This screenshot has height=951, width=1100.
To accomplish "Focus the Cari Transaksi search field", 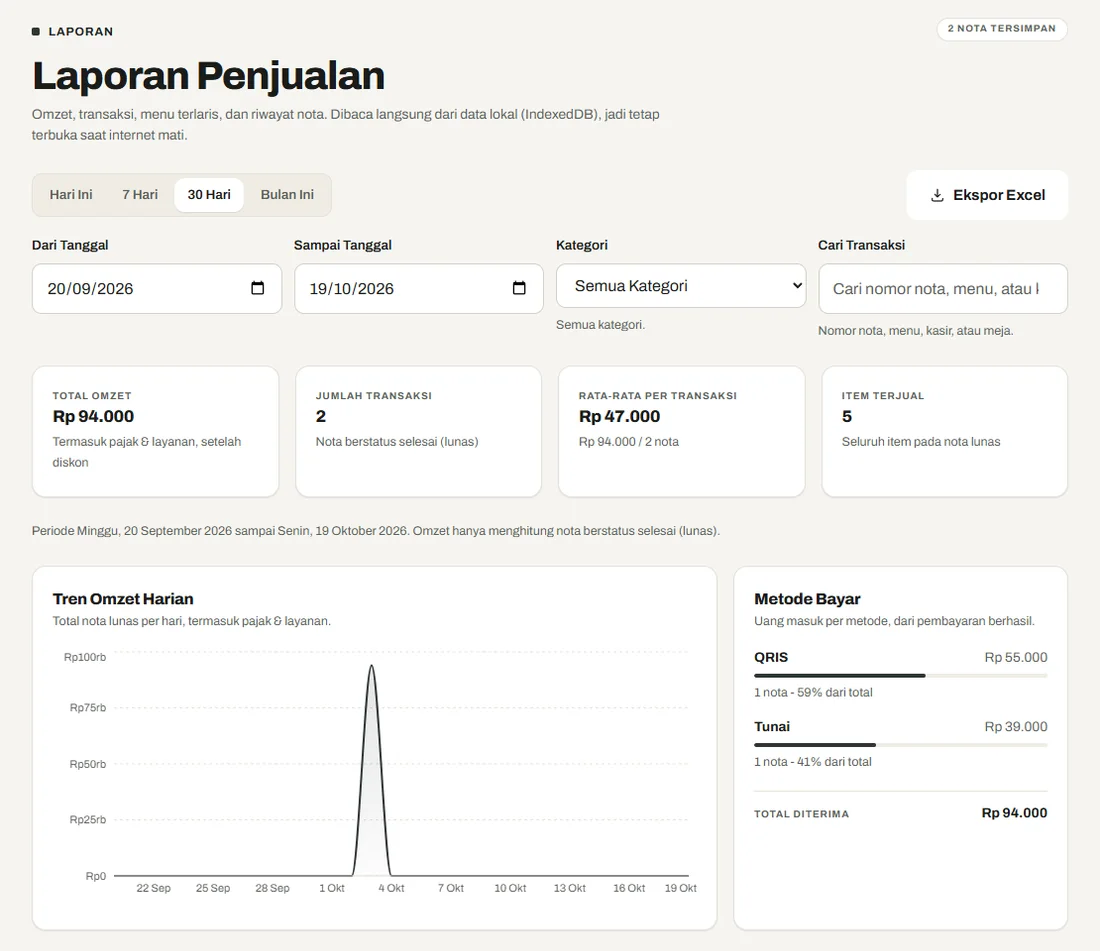I will pos(943,288).
